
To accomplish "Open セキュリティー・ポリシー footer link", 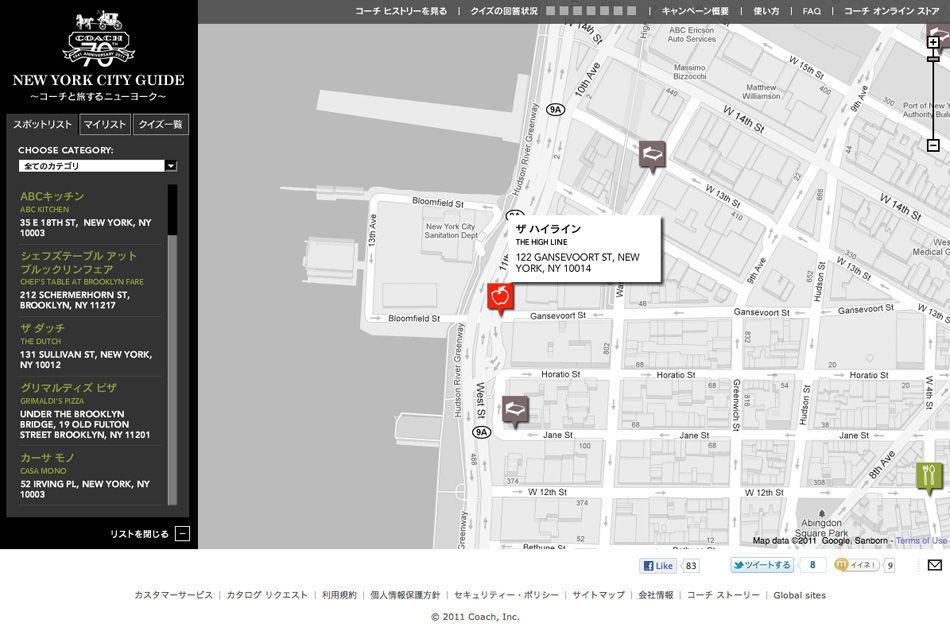I will [507, 595].
